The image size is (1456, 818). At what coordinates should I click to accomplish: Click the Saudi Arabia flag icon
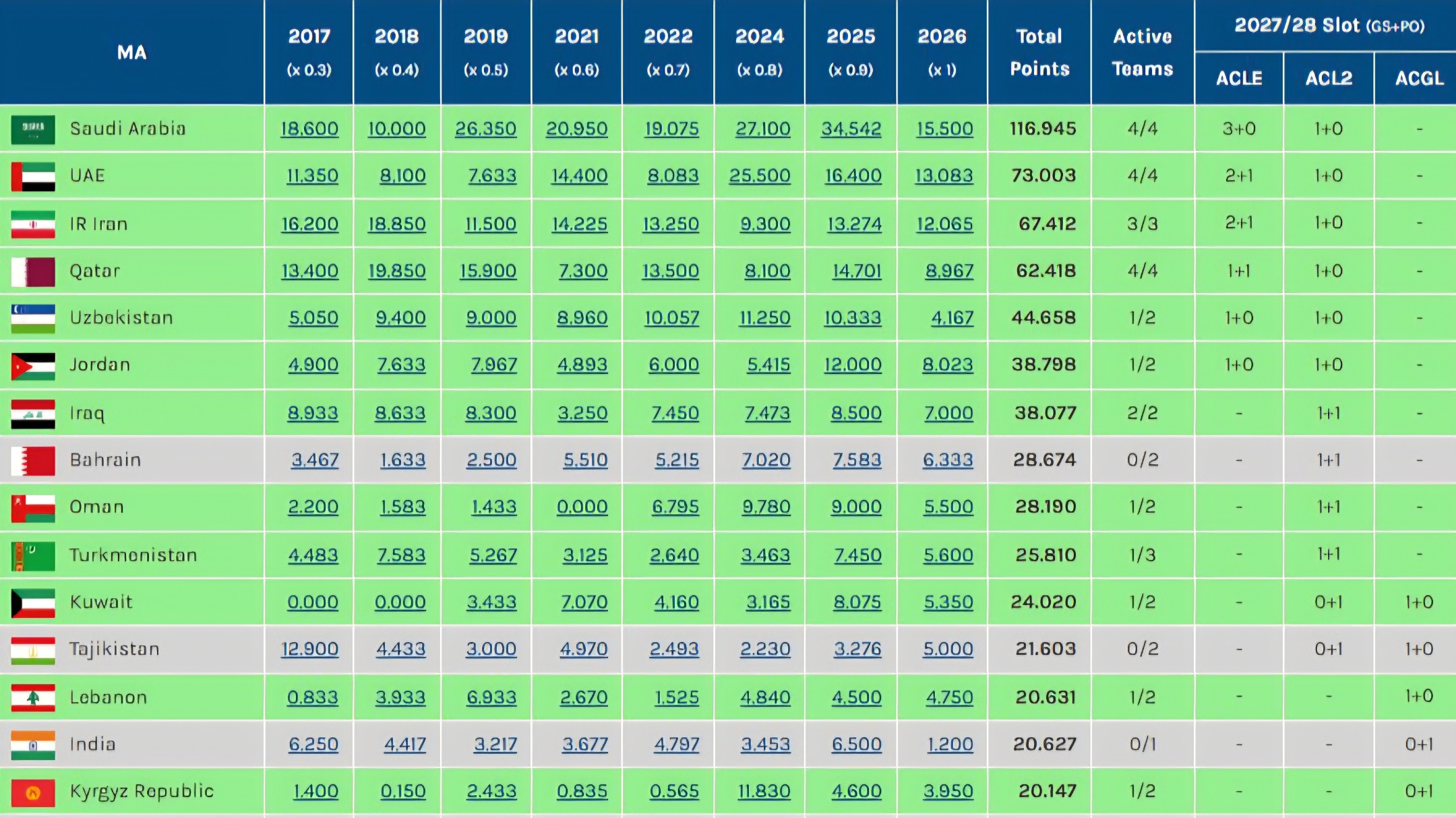(32, 129)
